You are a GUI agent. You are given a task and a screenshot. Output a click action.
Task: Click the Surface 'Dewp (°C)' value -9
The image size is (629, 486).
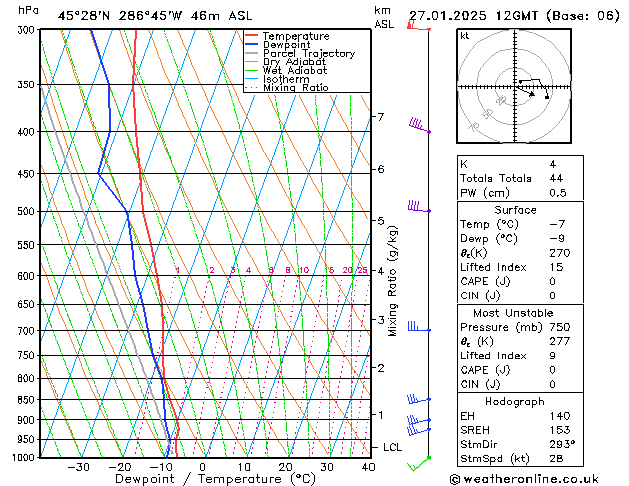click(557, 239)
